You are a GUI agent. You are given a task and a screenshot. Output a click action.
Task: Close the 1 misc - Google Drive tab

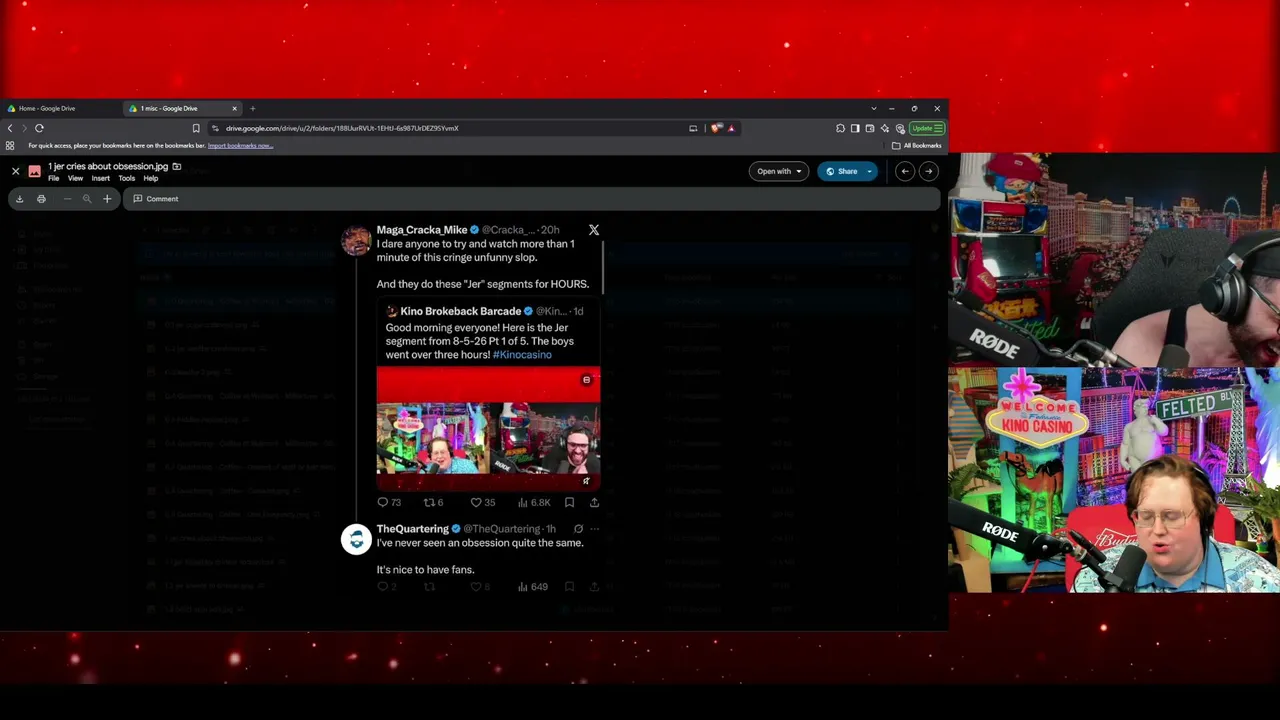click(235, 108)
